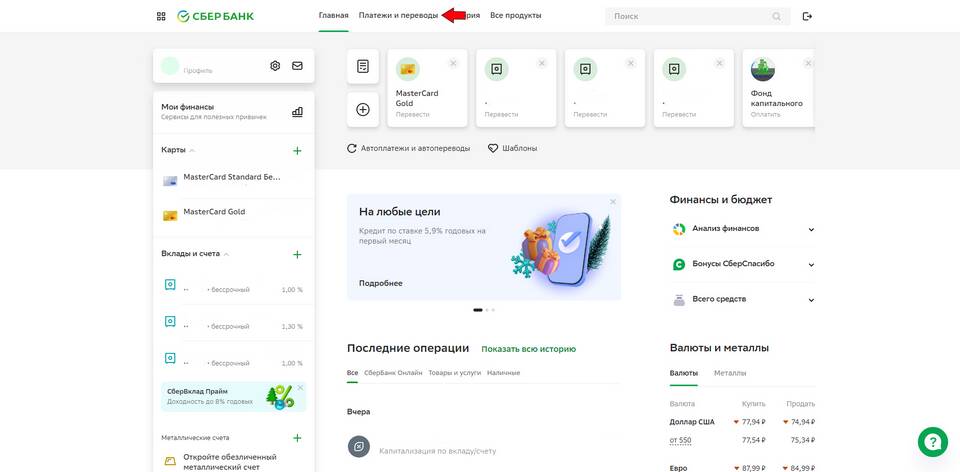The height and width of the screenshot is (472, 960).
Task: Filter operations by СберБанк Онлайн
Action: pyautogui.click(x=393, y=372)
